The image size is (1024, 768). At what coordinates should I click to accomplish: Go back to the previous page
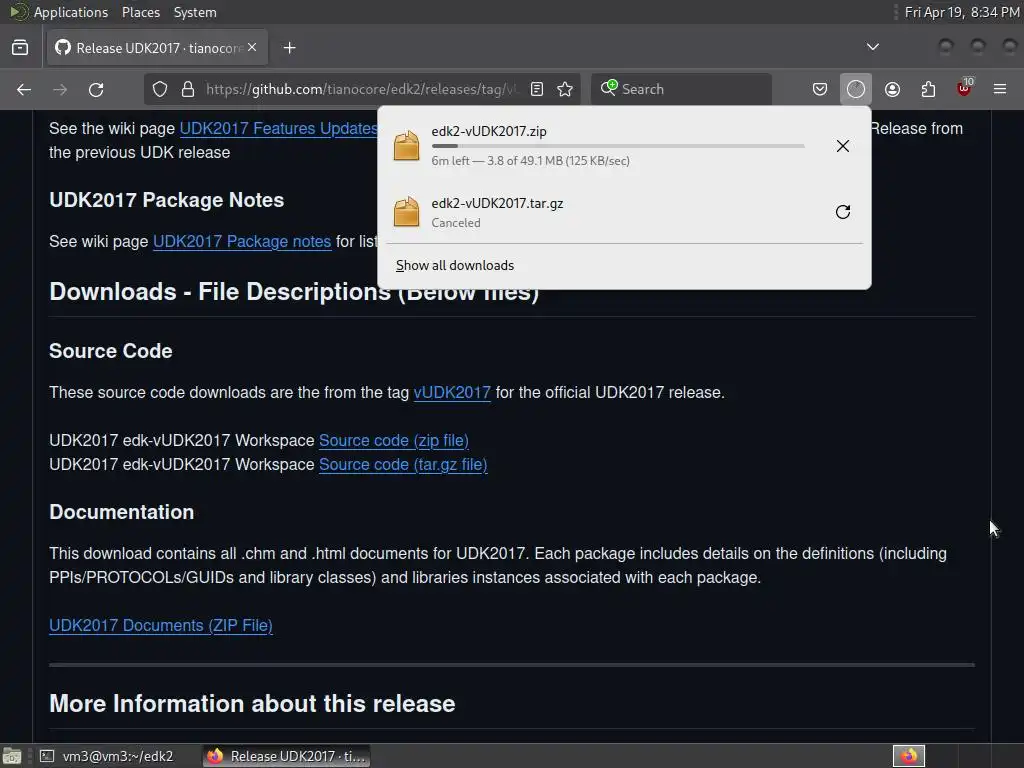pos(24,89)
